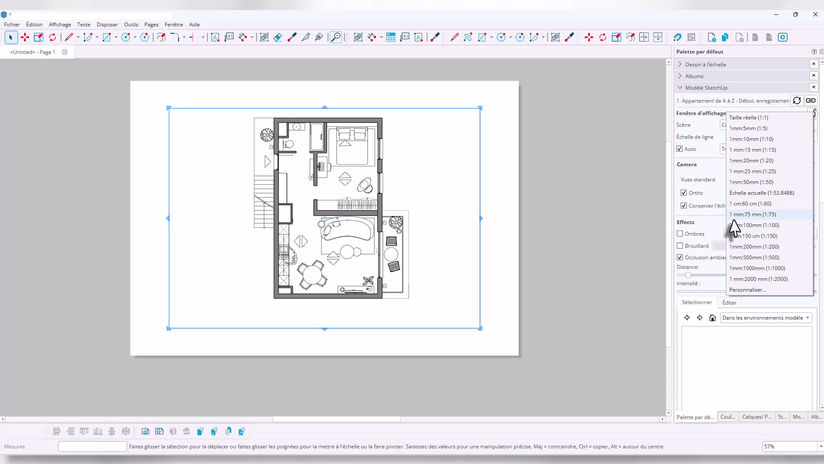
Task: Activate the Erase tool
Action: [x=278, y=37]
